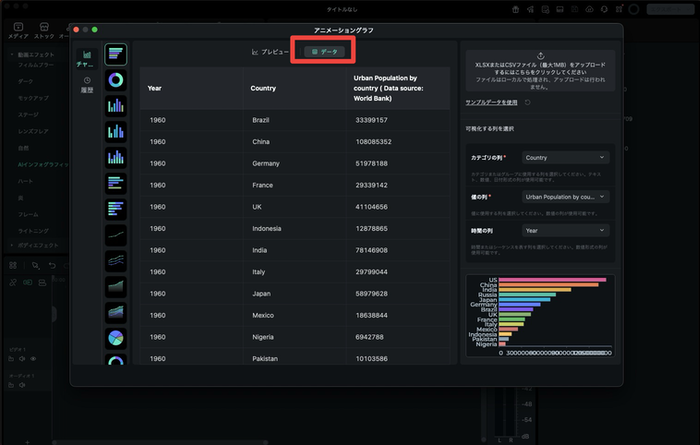Open the チャート chart section in sidebar

(x=87, y=58)
